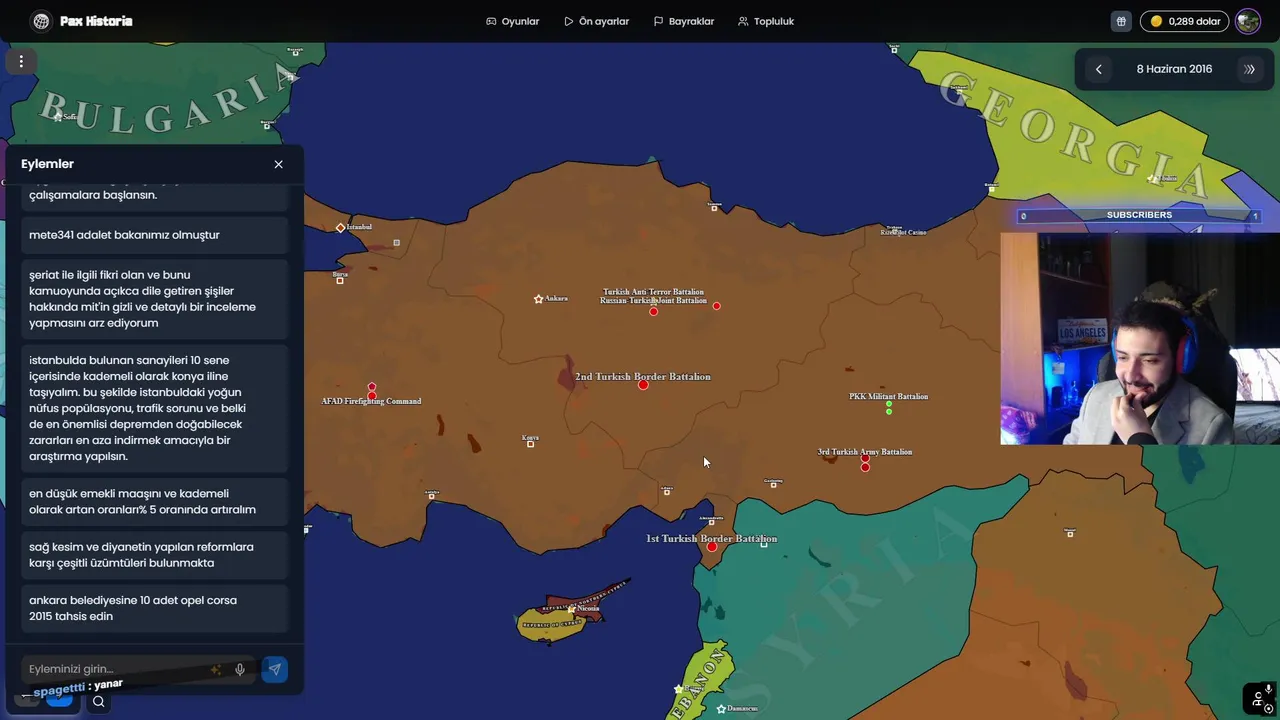1280x720 pixels.
Task: Open the Oyunlar menu
Action: tap(513, 21)
